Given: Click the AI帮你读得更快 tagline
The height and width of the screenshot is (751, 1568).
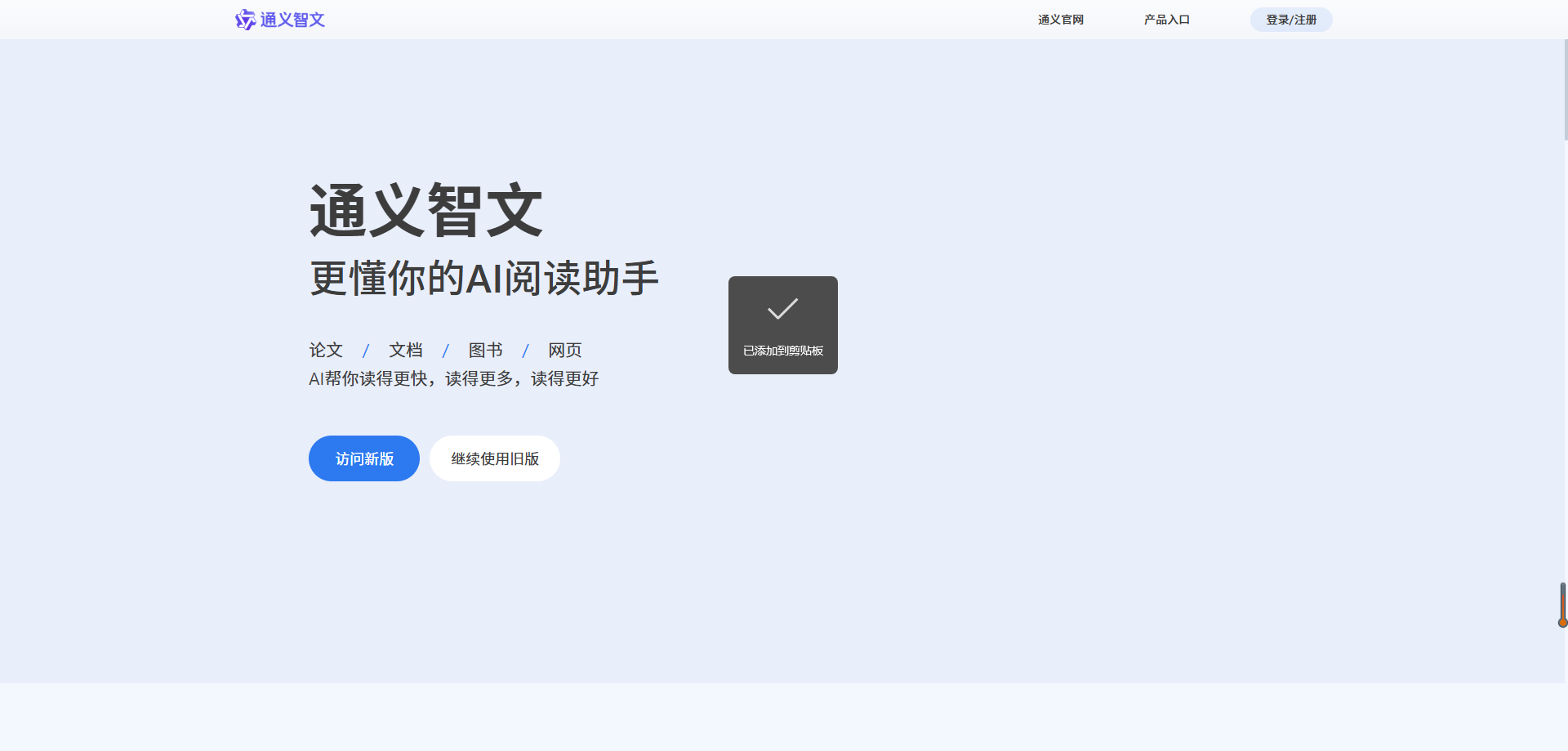Looking at the screenshot, I should click(453, 378).
